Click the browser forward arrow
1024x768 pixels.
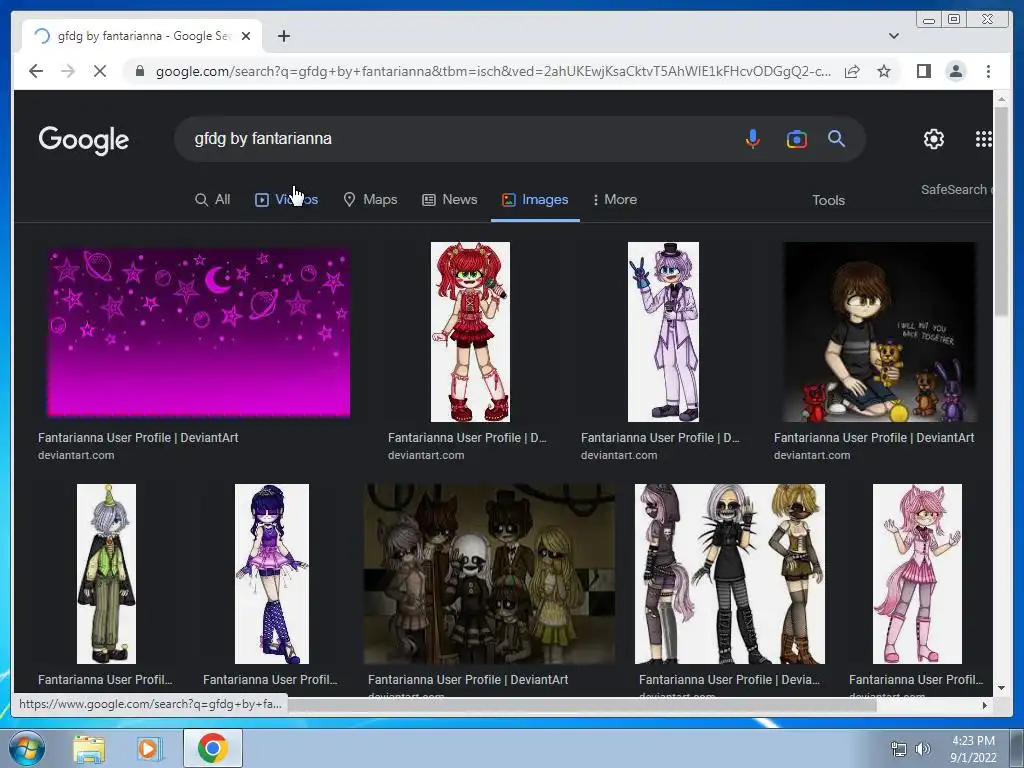(x=68, y=71)
